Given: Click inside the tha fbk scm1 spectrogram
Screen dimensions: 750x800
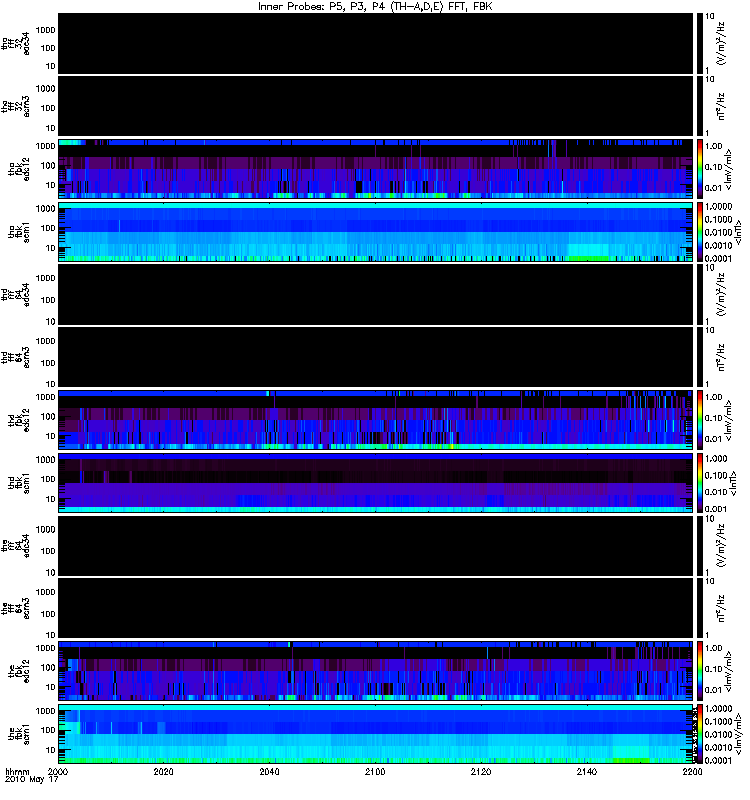Looking at the screenshot, I should click(x=375, y=232).
